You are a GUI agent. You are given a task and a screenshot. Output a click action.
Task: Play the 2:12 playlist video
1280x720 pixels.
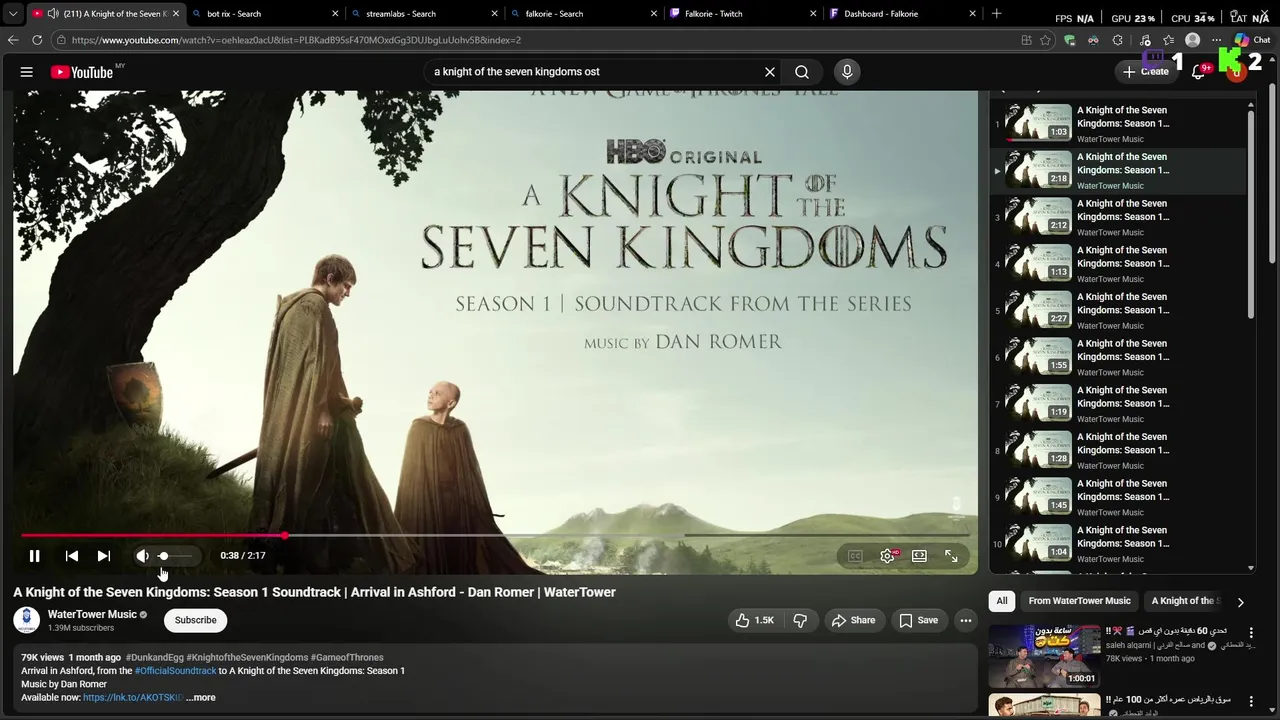point(1039,215)
